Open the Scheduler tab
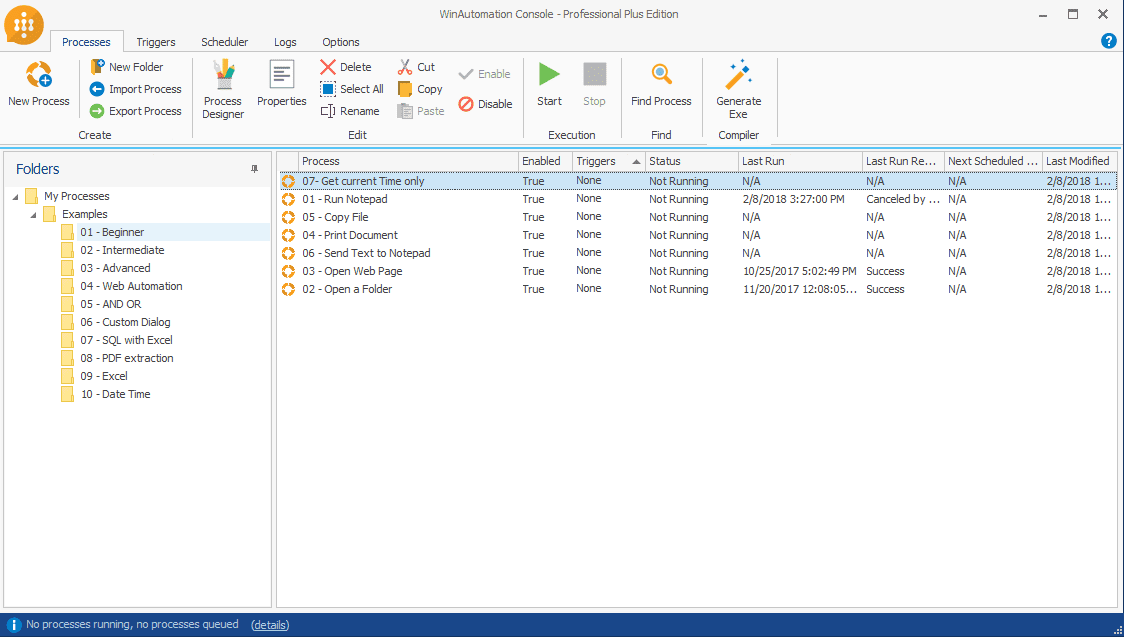 (x=224, y=42)
